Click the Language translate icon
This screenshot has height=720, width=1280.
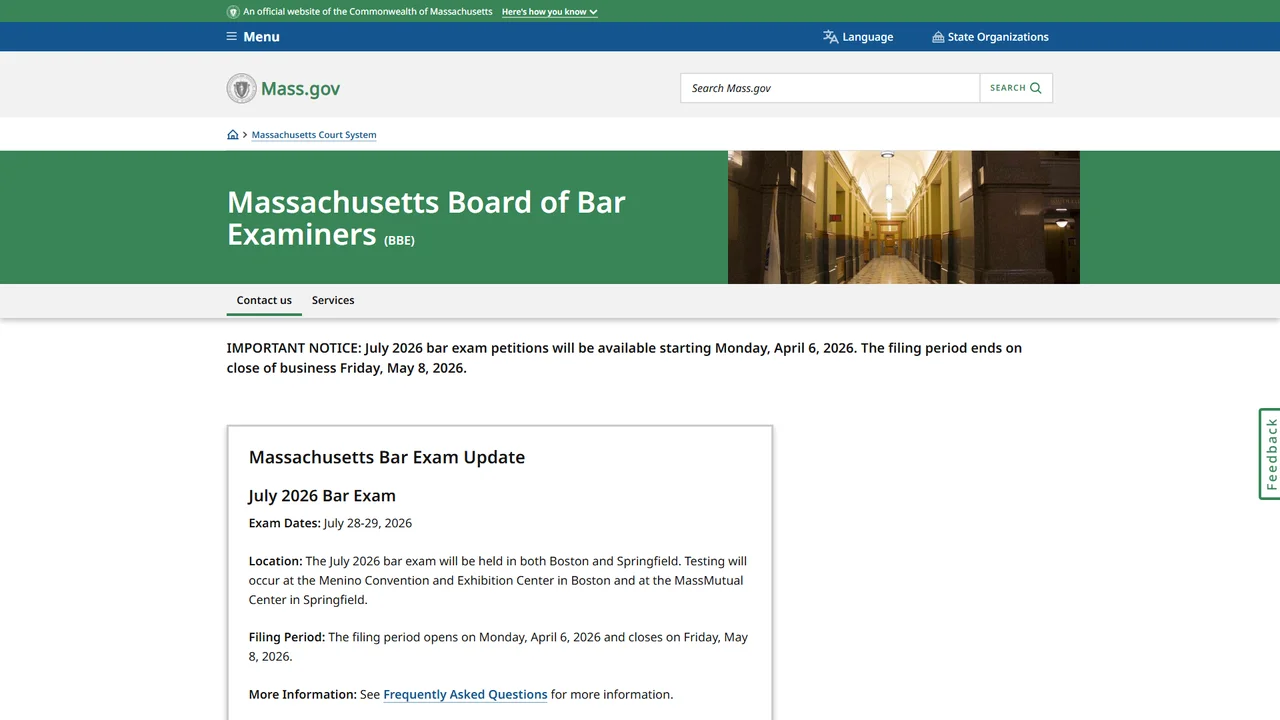(830, 37)
